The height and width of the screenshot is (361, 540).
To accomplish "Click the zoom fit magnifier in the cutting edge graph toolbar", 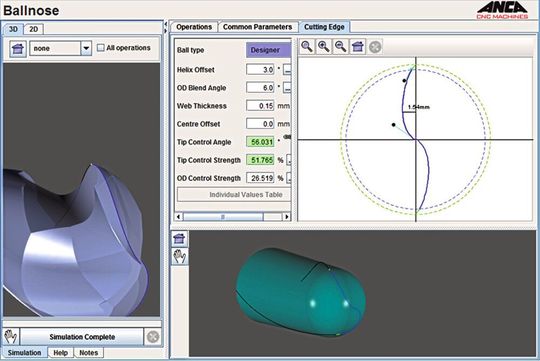I will [307, 47].
